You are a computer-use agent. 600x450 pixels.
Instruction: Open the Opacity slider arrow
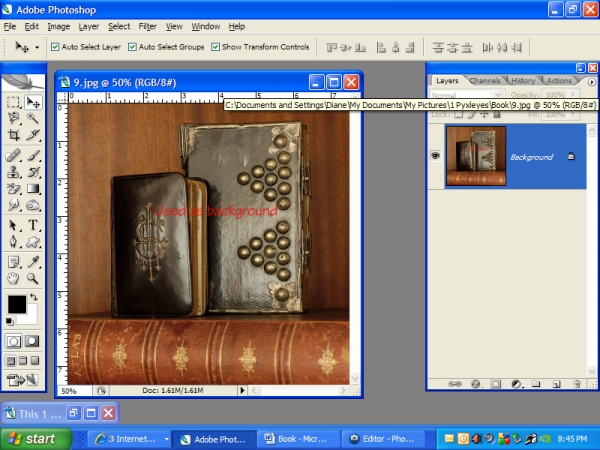click(573, 94)
